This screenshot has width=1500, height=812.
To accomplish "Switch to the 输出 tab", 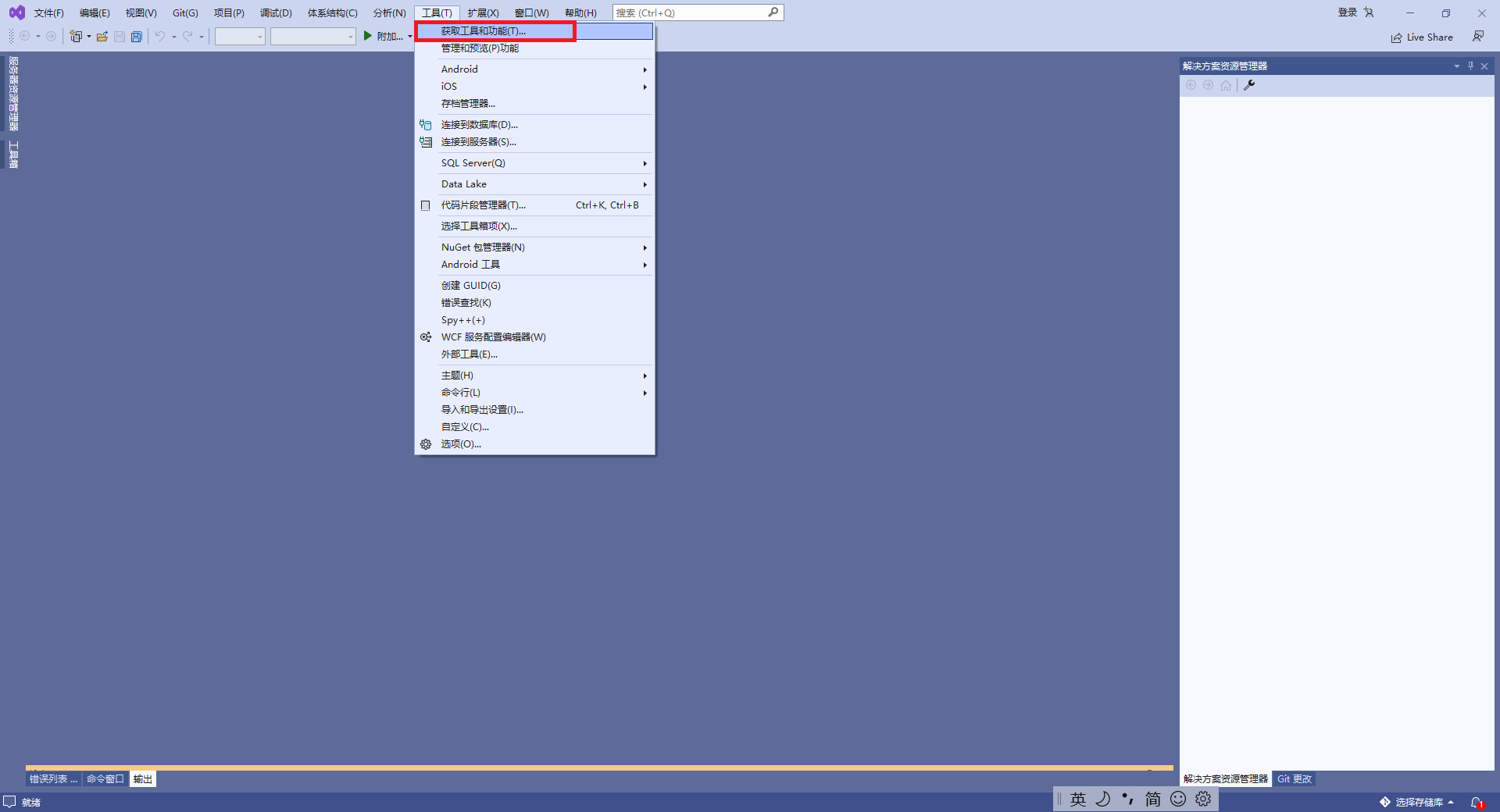I will click(143, 779).
